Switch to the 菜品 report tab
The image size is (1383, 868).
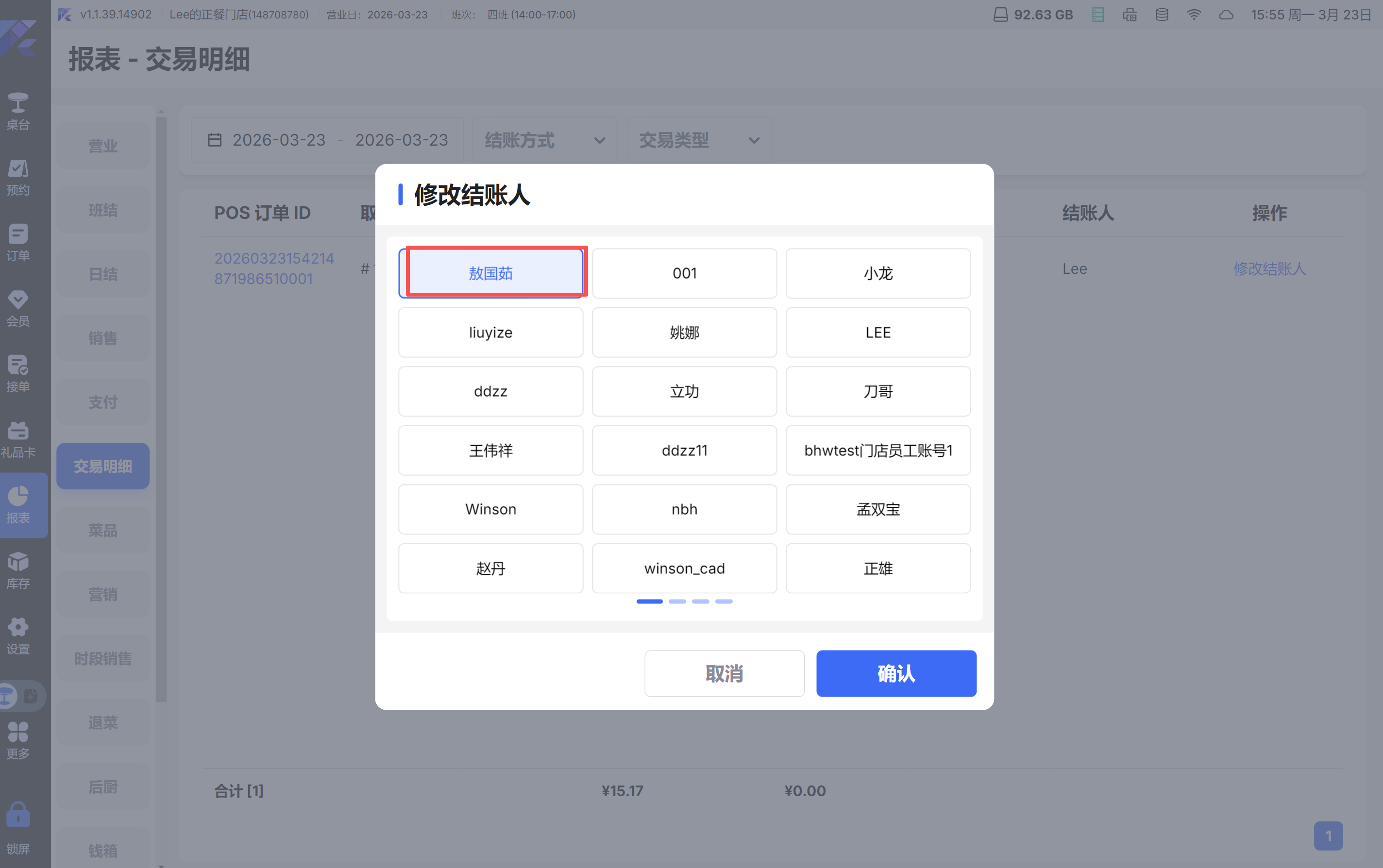tap(103, 530)
